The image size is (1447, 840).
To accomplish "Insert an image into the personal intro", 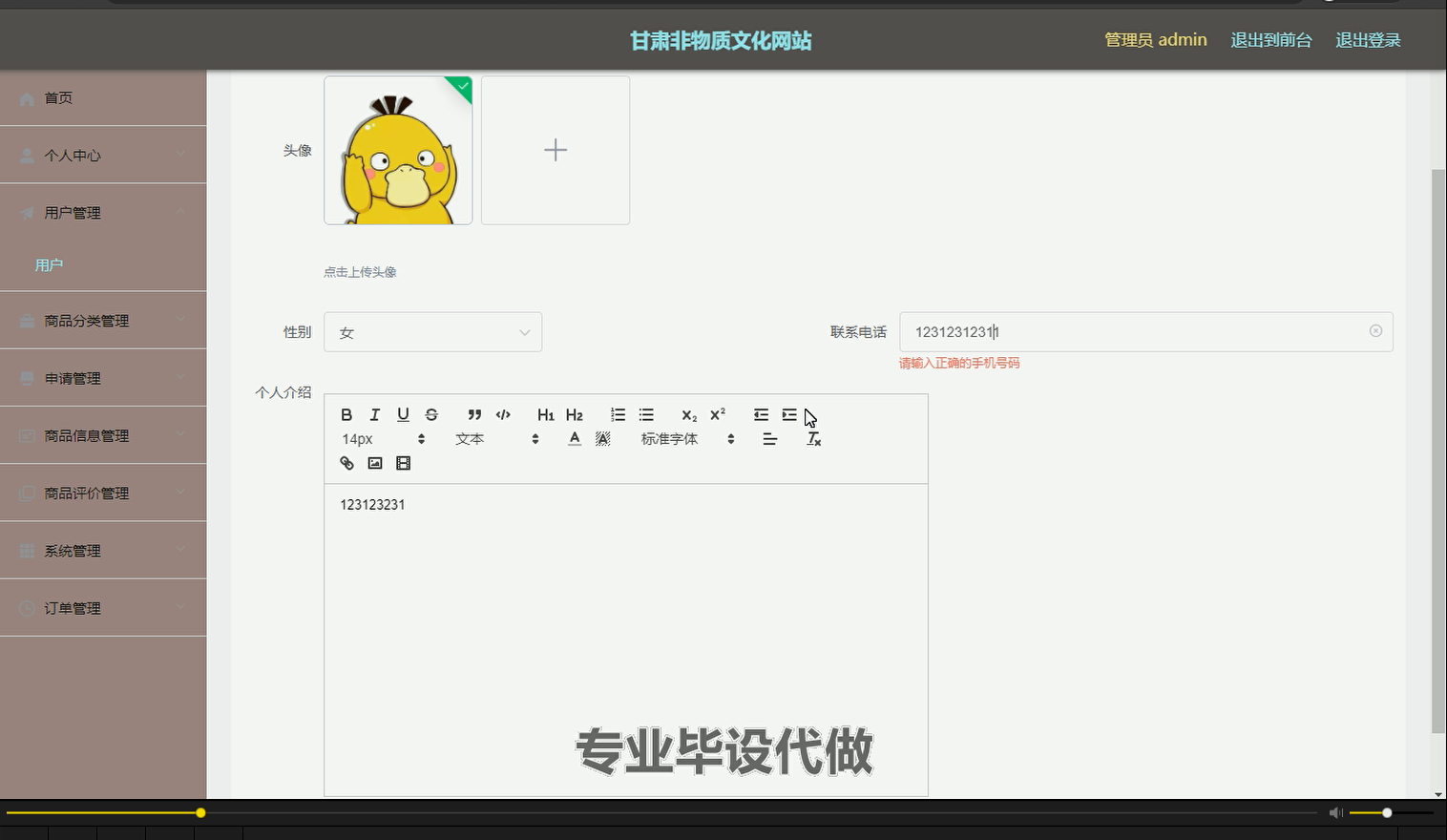I will coord(374,463).
